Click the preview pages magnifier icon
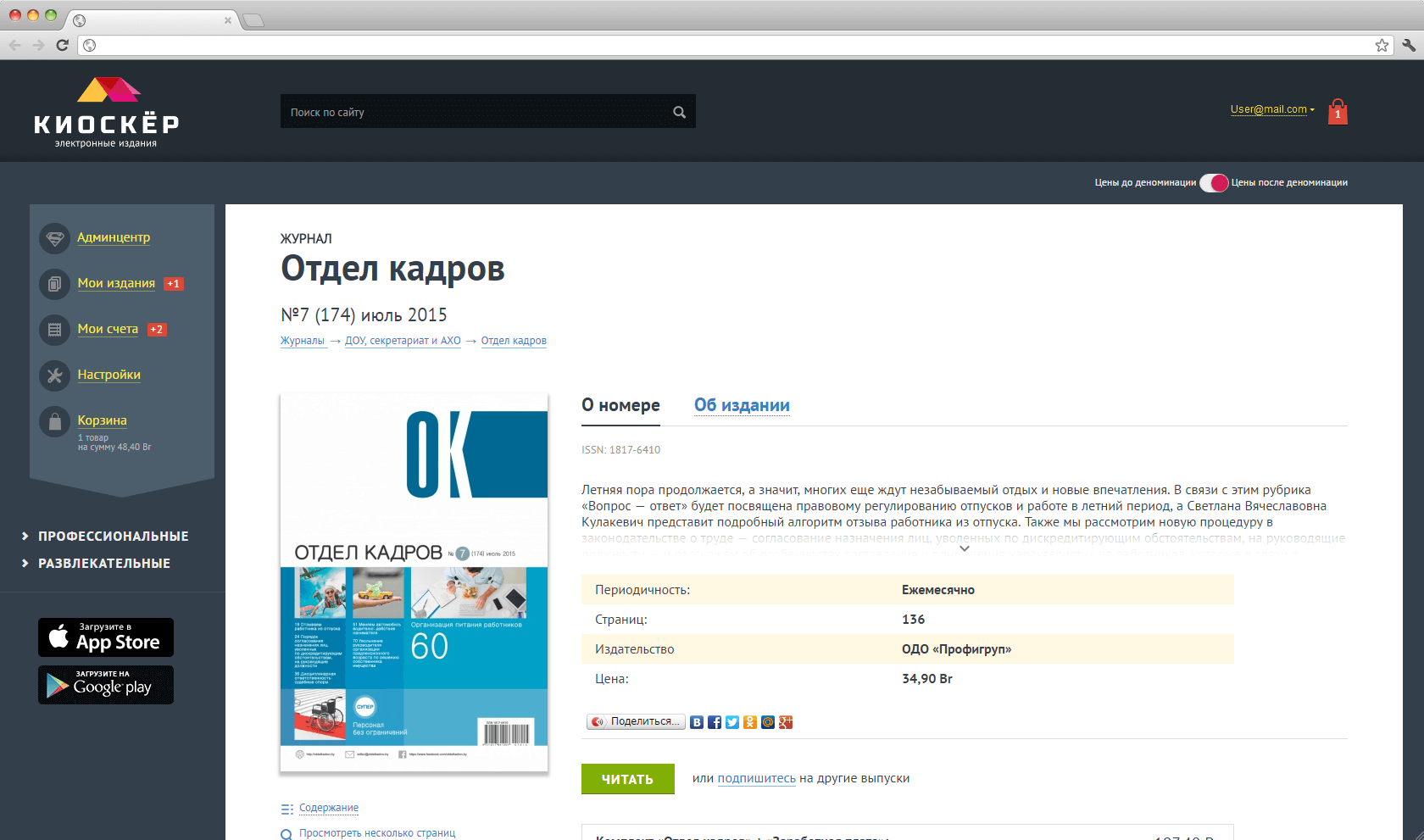This screenshot has width=1424, height=840. click(x=286, y=834)
